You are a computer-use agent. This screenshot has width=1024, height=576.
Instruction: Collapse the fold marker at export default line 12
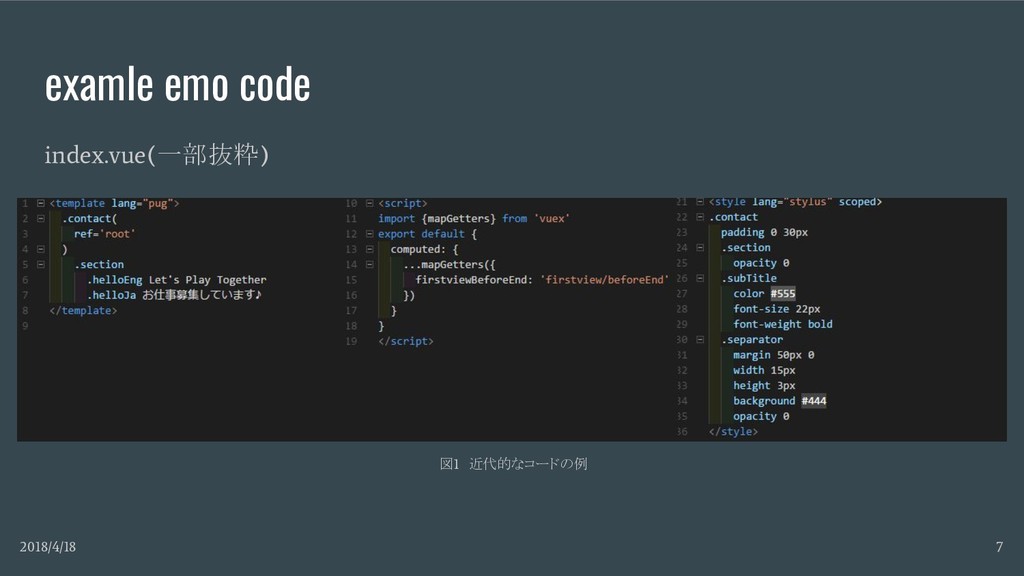click(370, 234)
